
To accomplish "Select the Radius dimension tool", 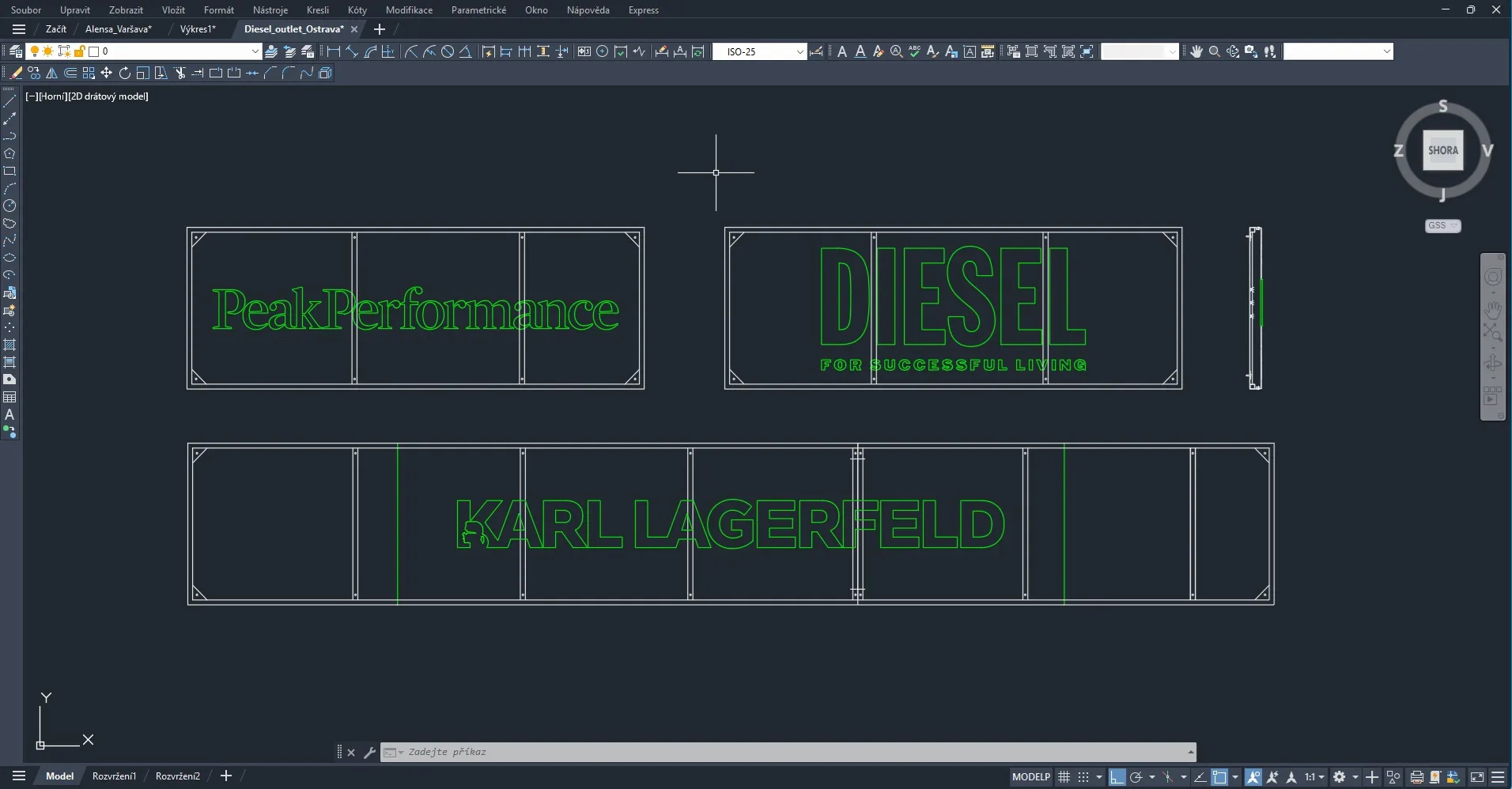I will click(410, 51).
